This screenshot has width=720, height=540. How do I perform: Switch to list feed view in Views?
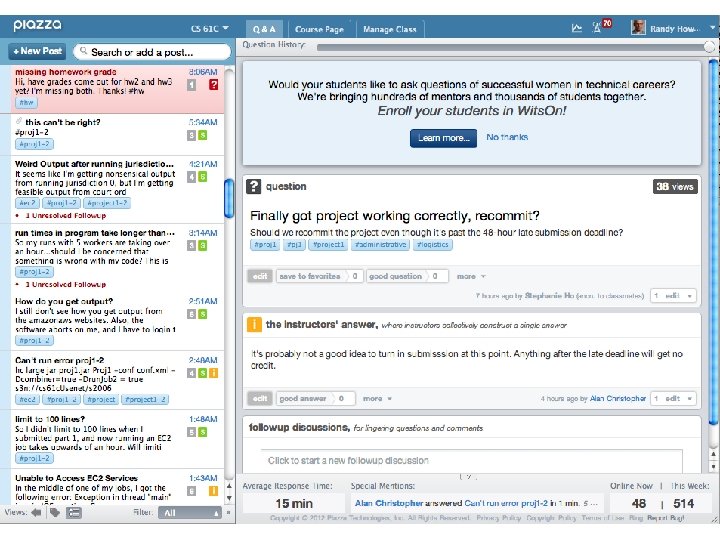[73, 512]
